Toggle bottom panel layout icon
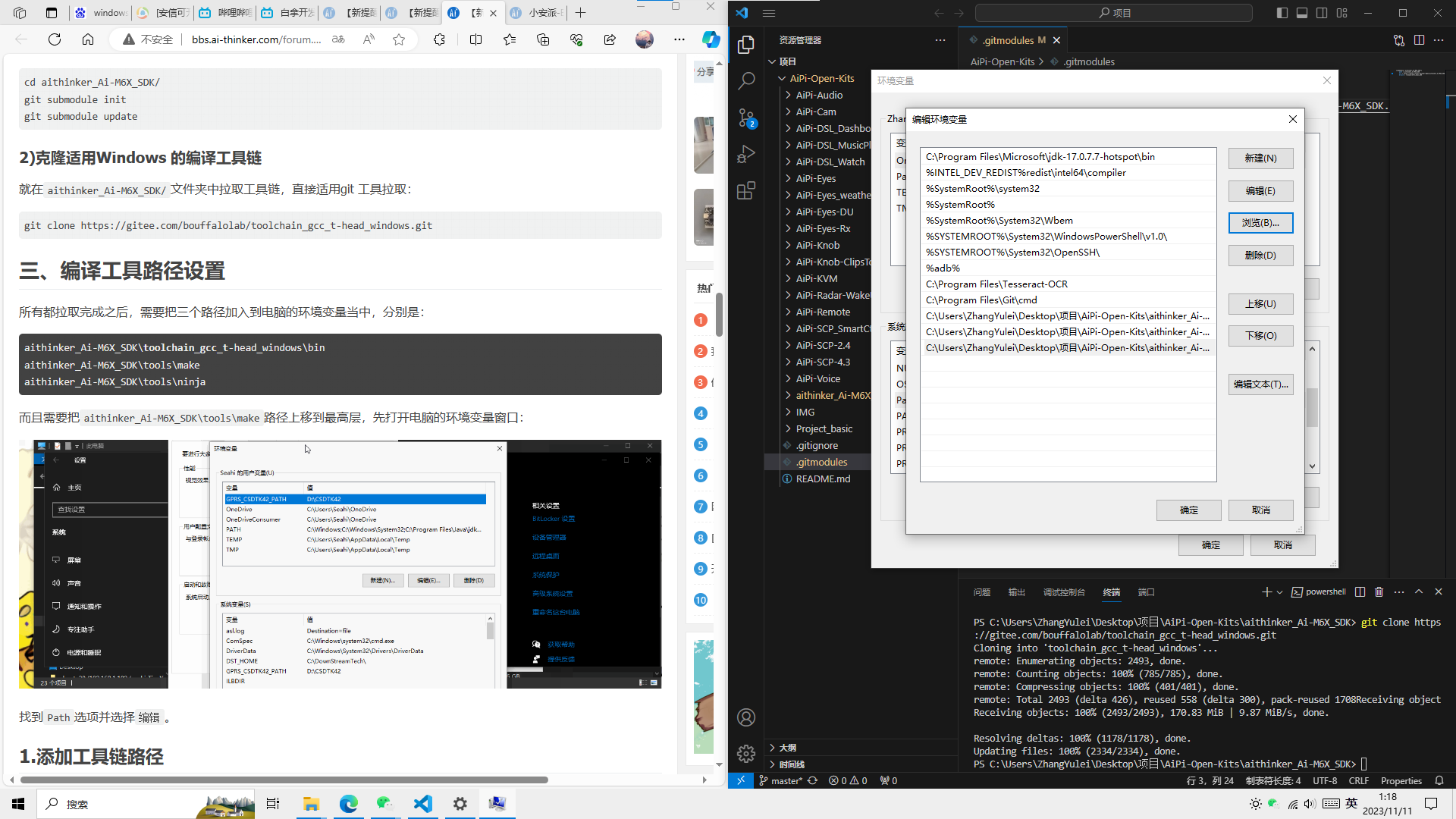 point(1302,13)
